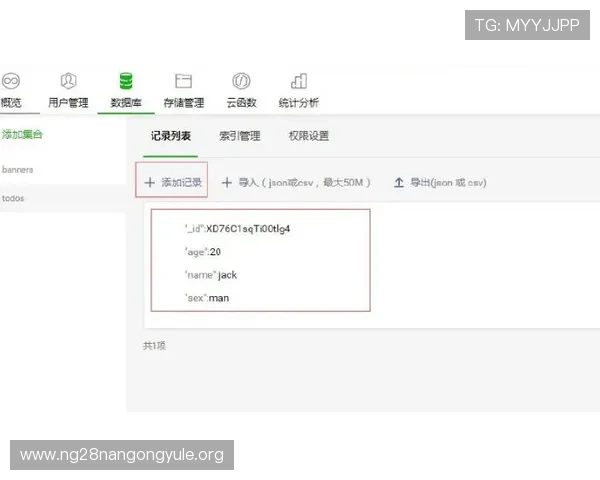The height and width of the screenshot is (480, 600).
Task: Open the 用户管理 user management icon
Action: pyautogui.click(x=68, y=81)
